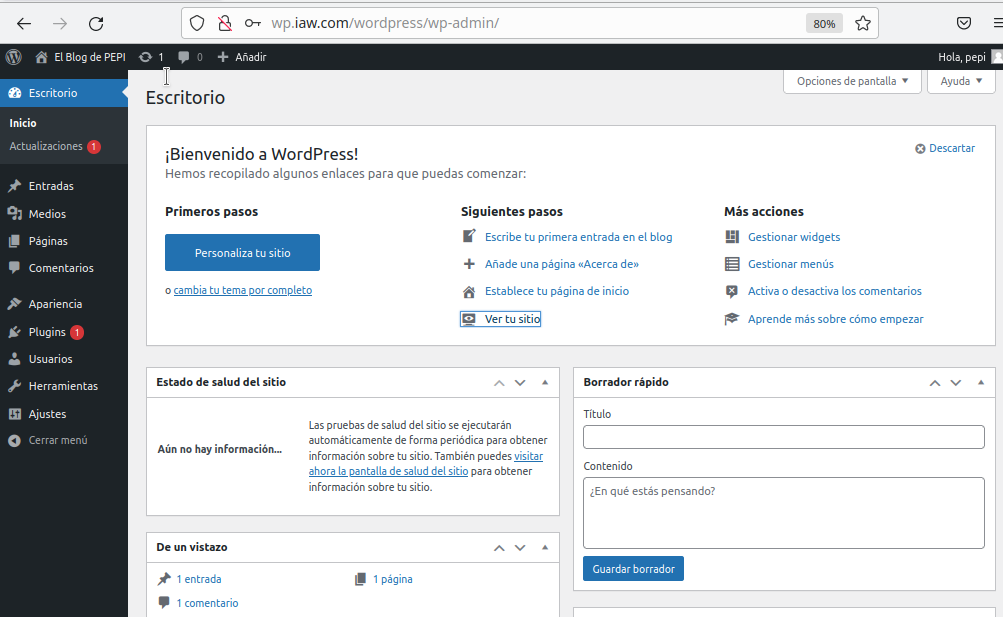Screen dimensions: 1003x617
Task: Toggle the De un vistazo panel
Action: coord(545,547)
